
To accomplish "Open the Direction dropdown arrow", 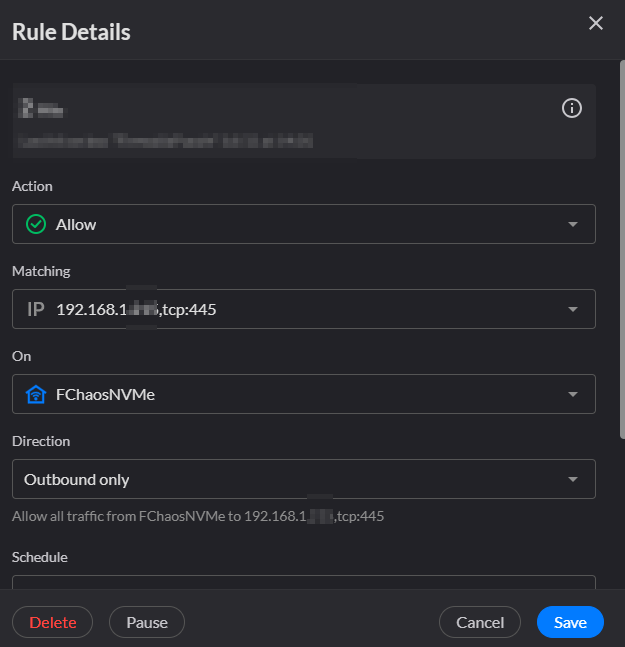I will coord(573,479).
